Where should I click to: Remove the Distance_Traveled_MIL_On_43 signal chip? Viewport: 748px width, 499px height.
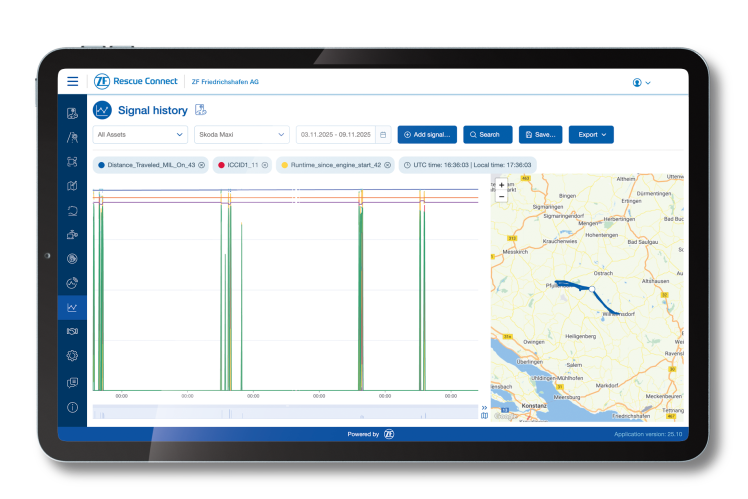201,165
